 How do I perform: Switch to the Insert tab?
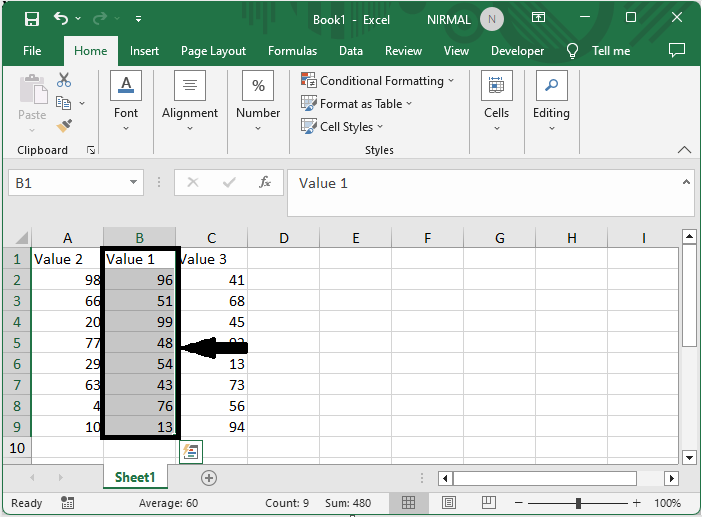tap(144, 51)
